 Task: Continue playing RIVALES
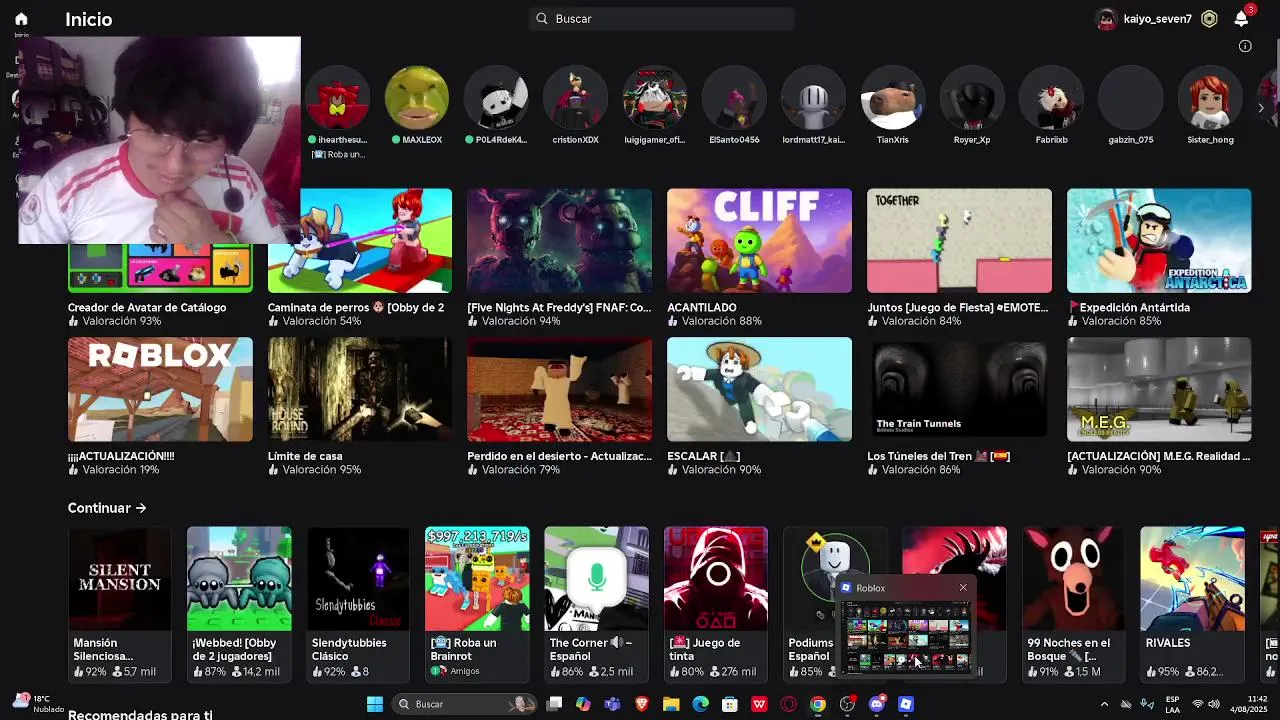click(x=1193, y=604)
